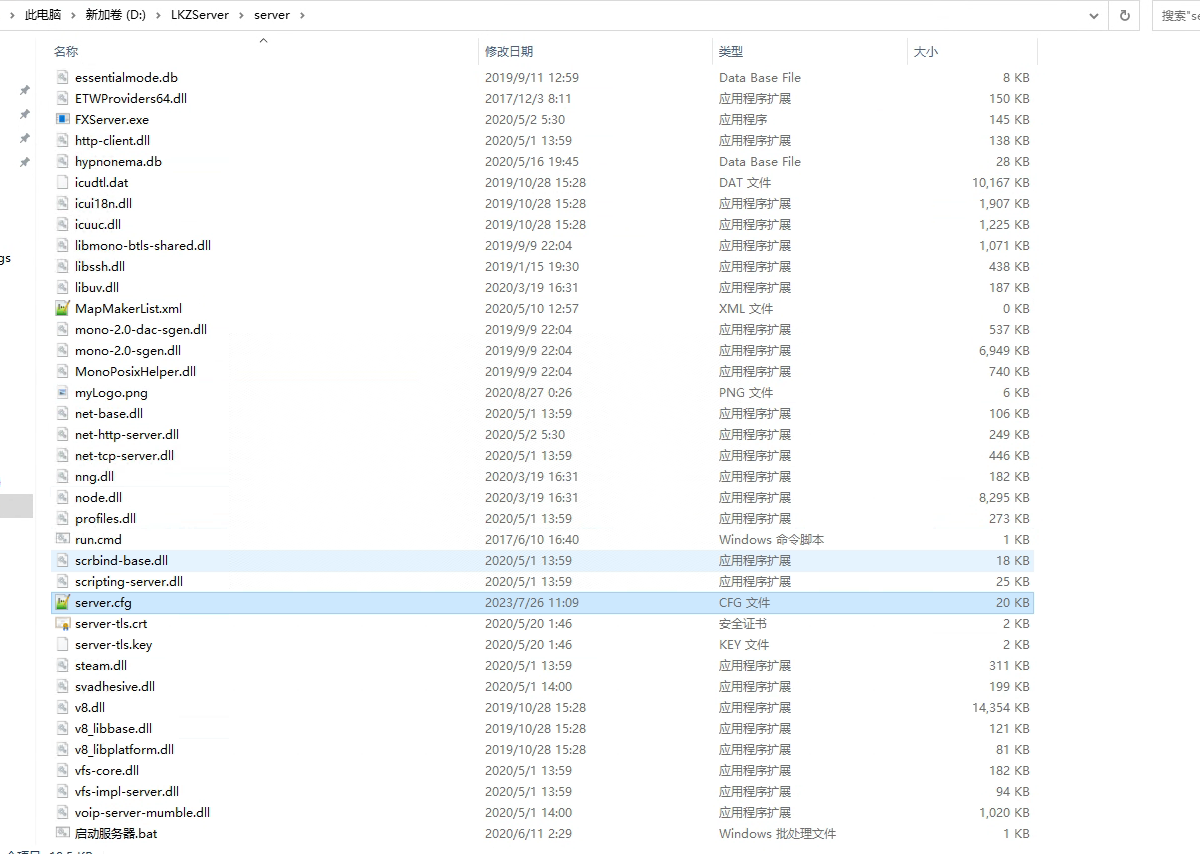The height and width of the screenshot is (854, 1200).
Task: Click the FXServer.exe application icon
Action: click(x=63, y=119)
